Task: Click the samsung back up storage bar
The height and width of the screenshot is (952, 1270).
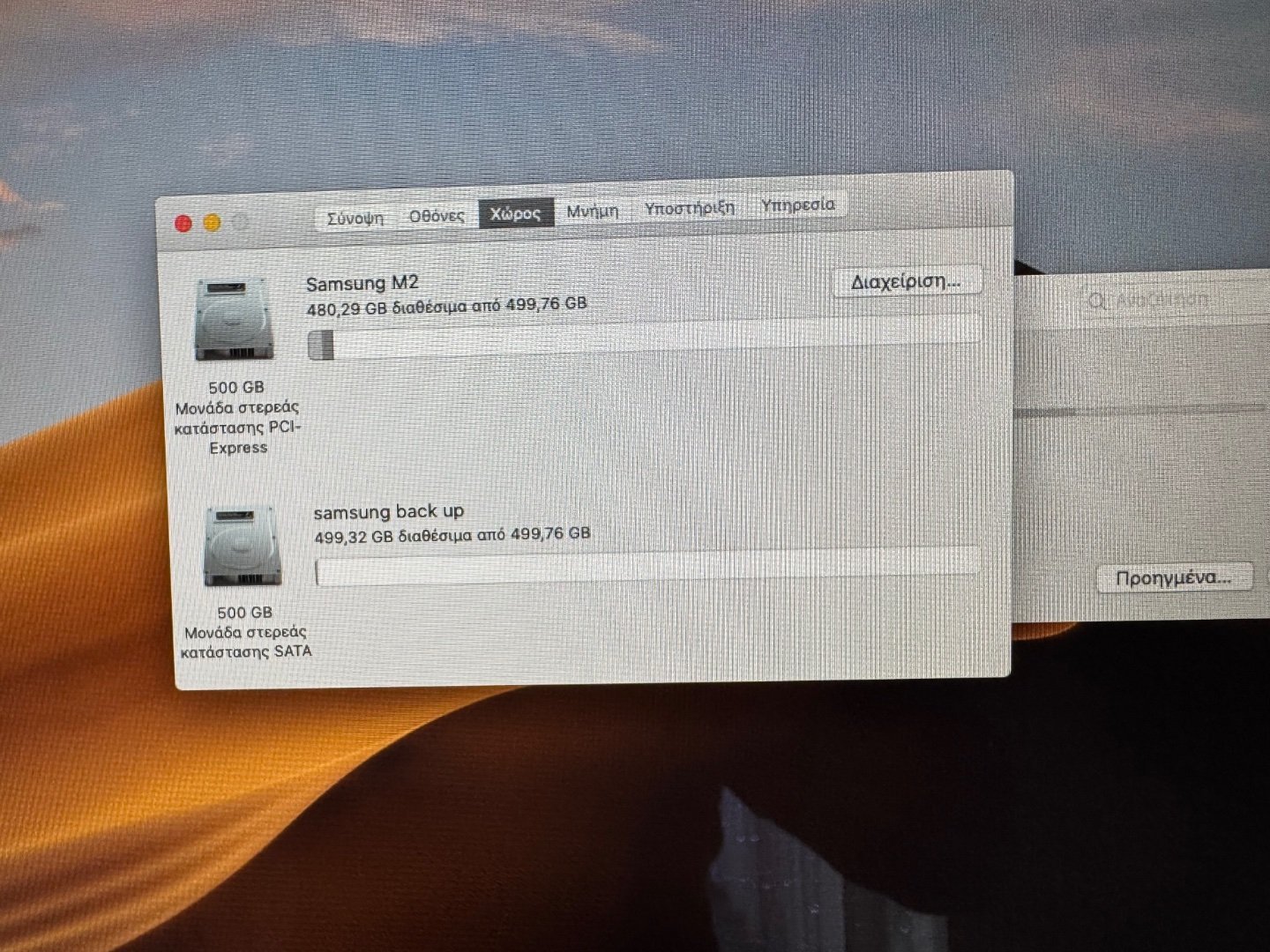Action: point(647,565)
